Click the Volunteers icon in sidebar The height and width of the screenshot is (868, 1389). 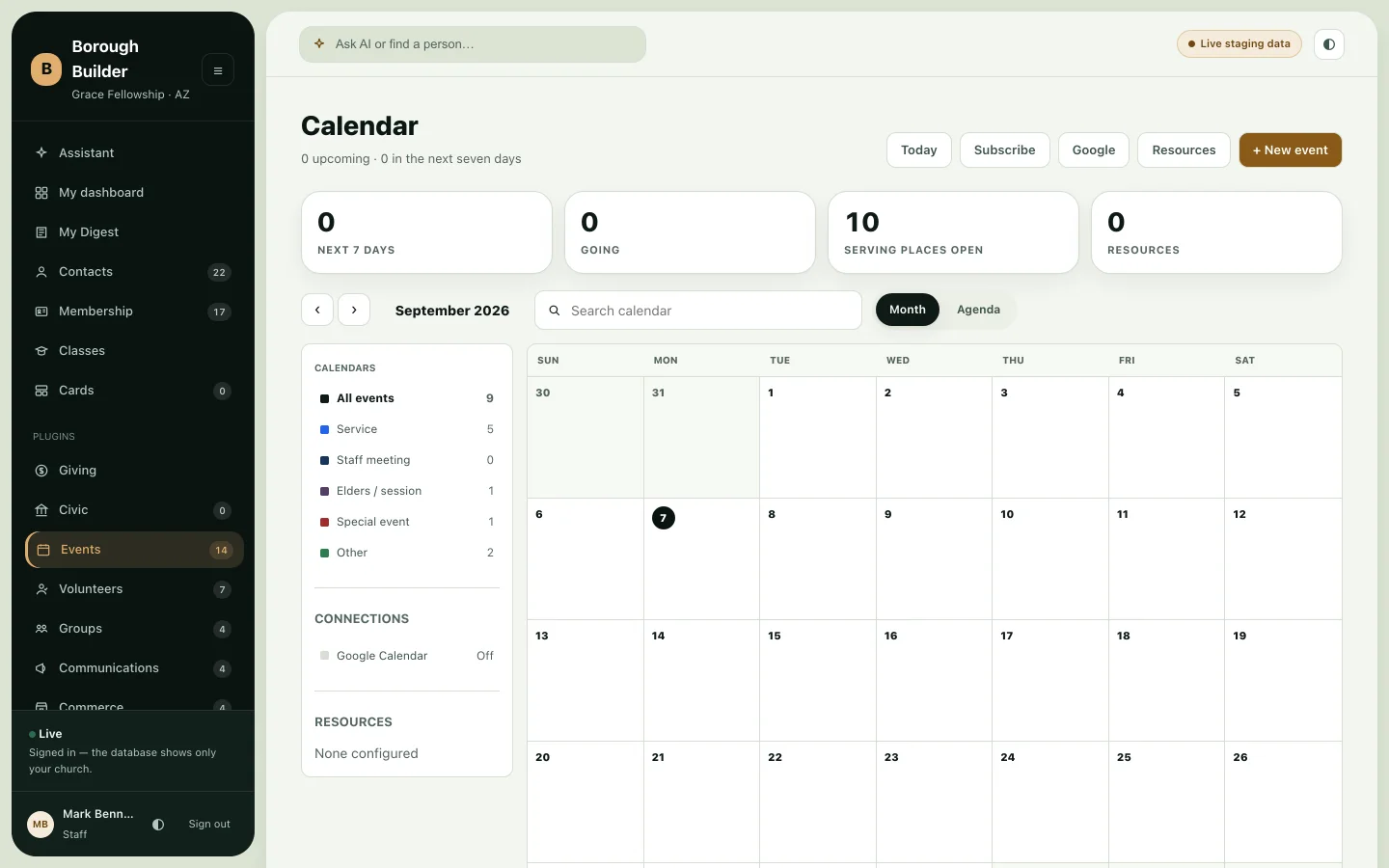(41, 589)
